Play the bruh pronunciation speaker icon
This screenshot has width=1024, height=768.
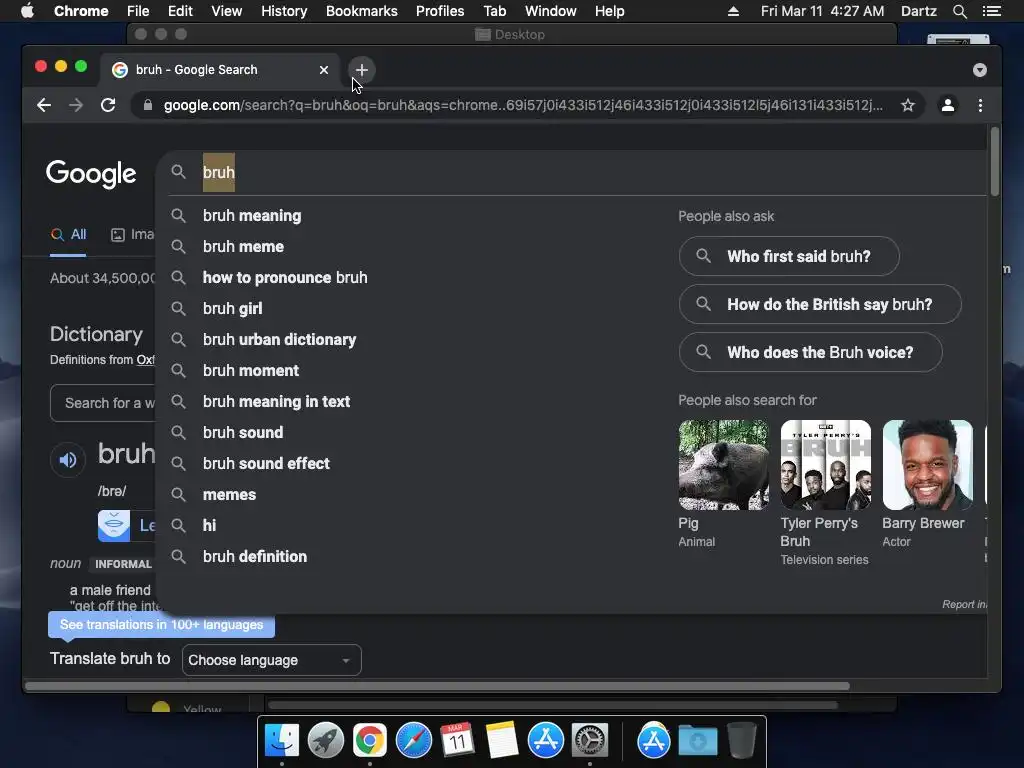68,460
